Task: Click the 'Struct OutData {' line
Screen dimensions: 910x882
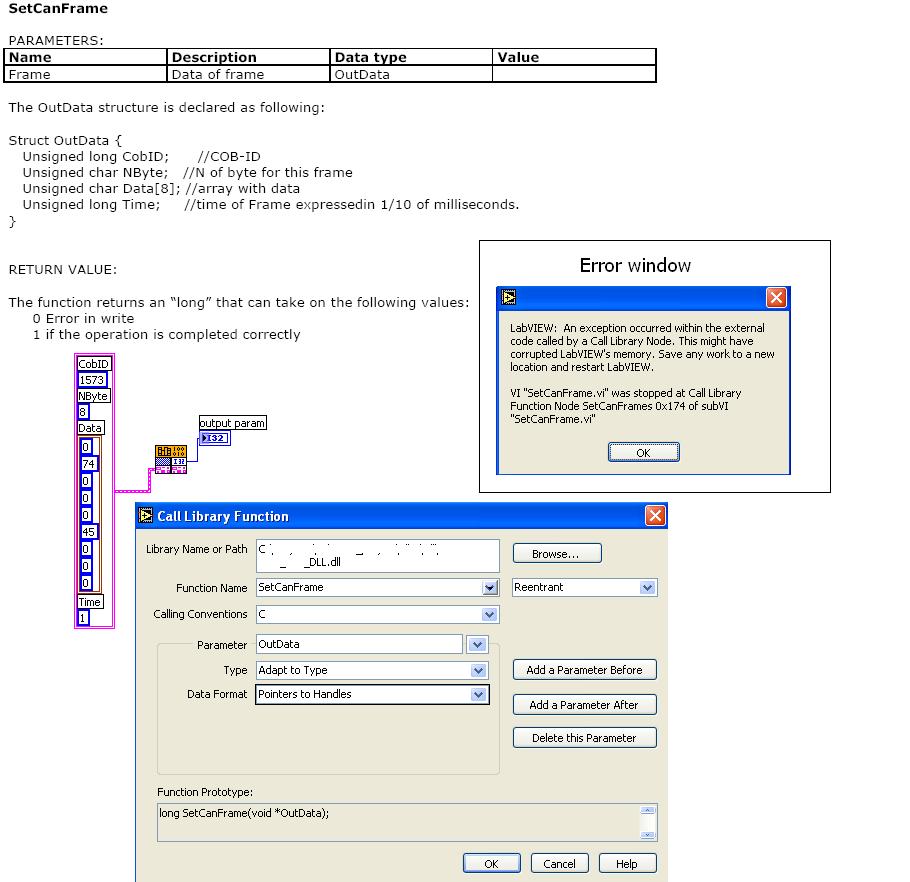Action: pyautogui.click(x=65, y=140)
